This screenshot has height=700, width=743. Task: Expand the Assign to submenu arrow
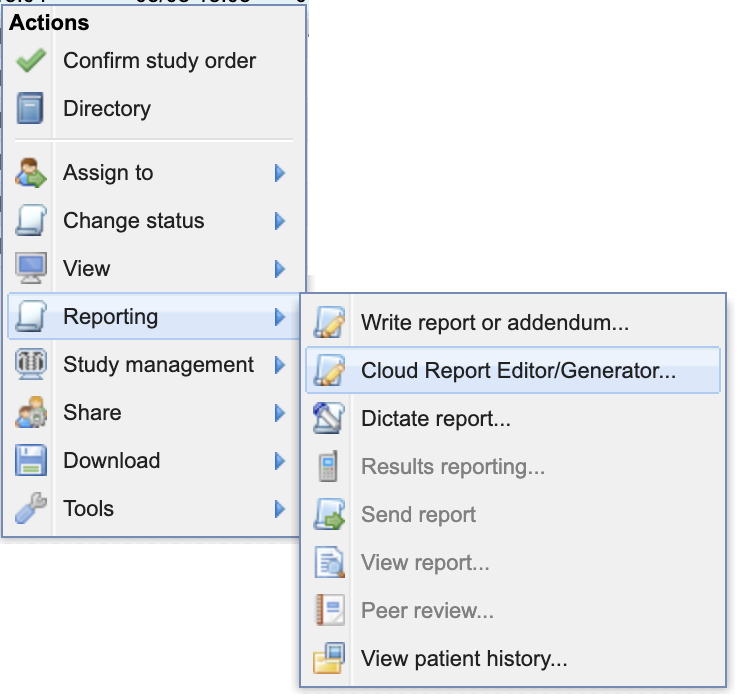coord(280,173)
